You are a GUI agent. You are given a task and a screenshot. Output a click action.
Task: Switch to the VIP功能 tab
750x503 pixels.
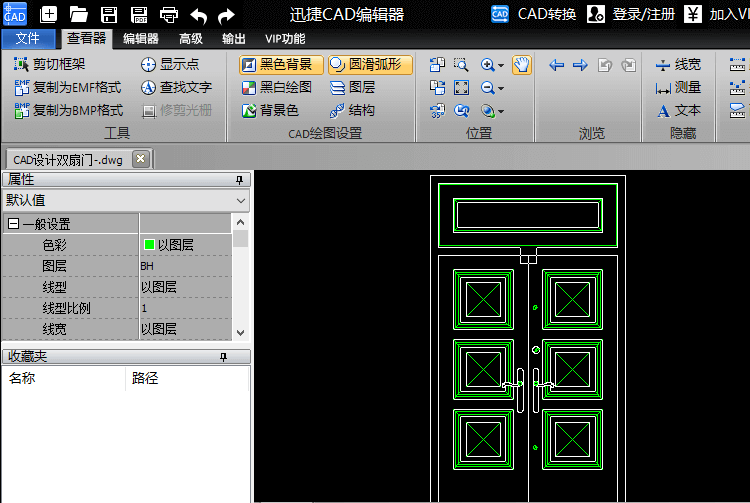point(285,39)
